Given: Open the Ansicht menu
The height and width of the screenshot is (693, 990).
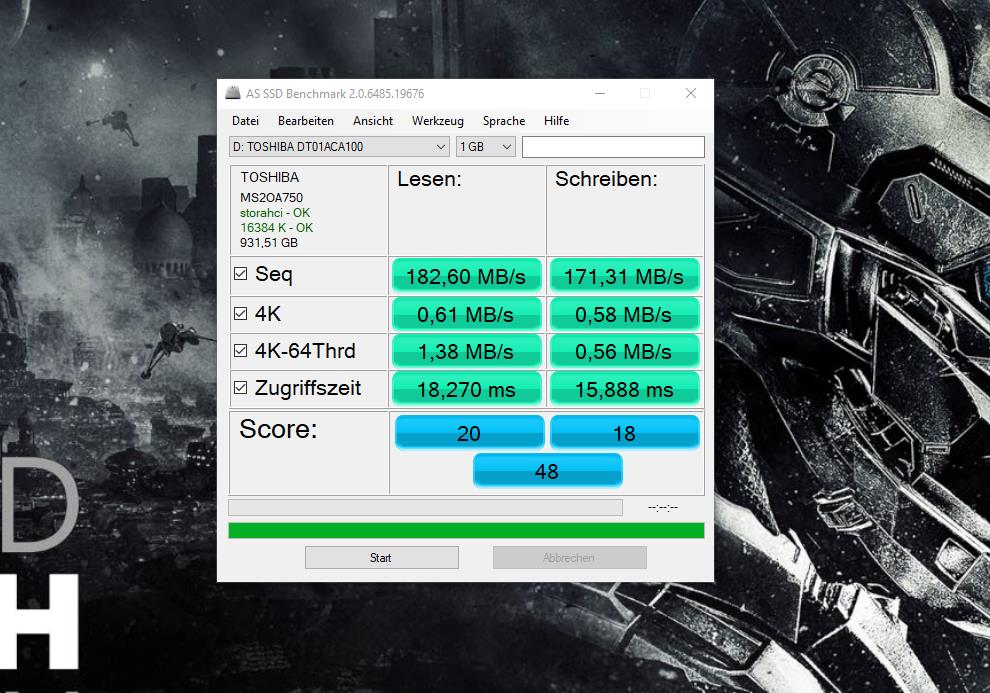Looking at the screenshot, I should (373, 121).
